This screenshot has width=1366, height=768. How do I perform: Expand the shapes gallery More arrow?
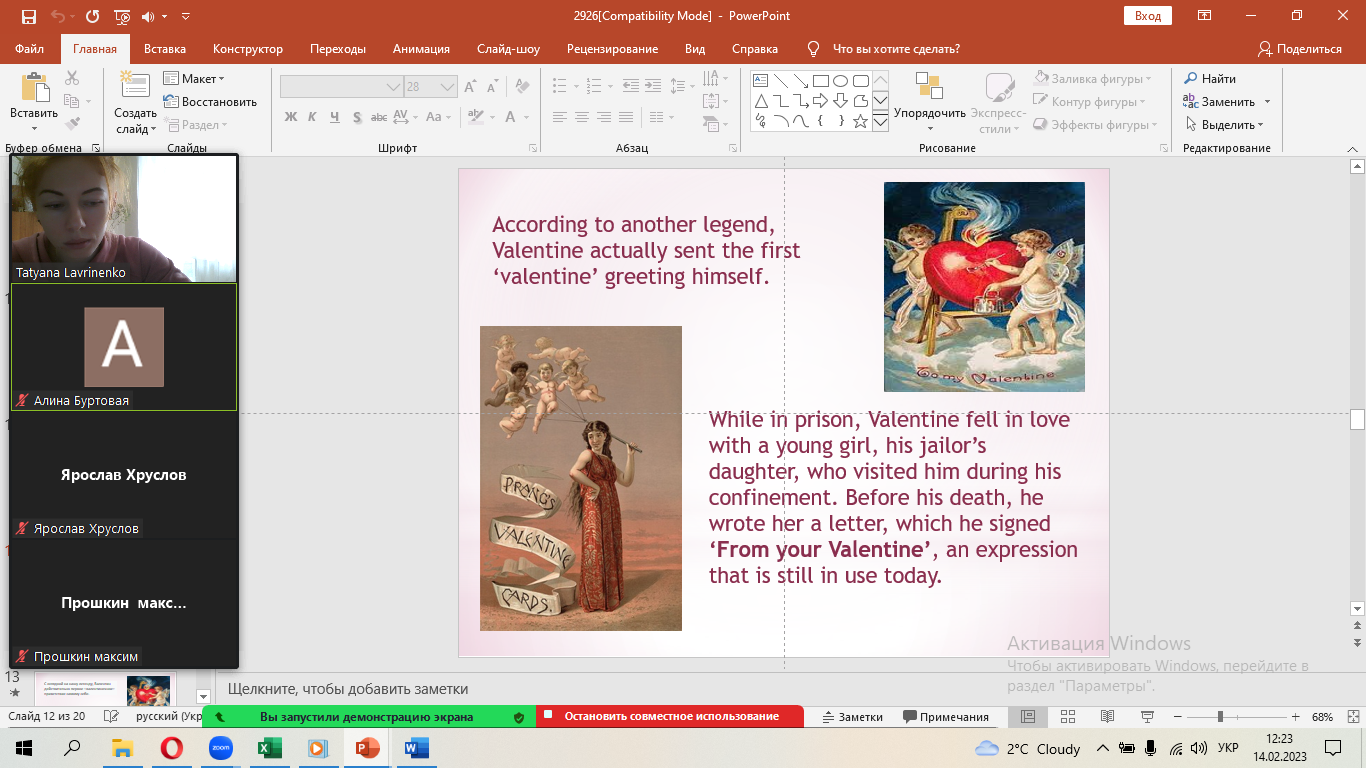coord(880,122)
